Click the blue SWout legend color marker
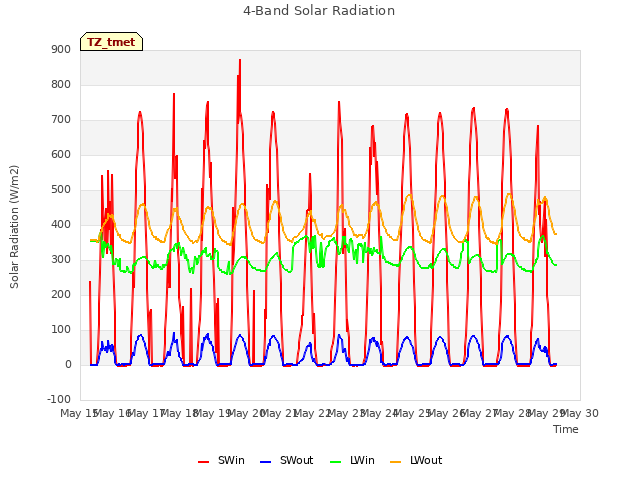The height and width of the screenshot is (480, 640). [x=265, y=462]
